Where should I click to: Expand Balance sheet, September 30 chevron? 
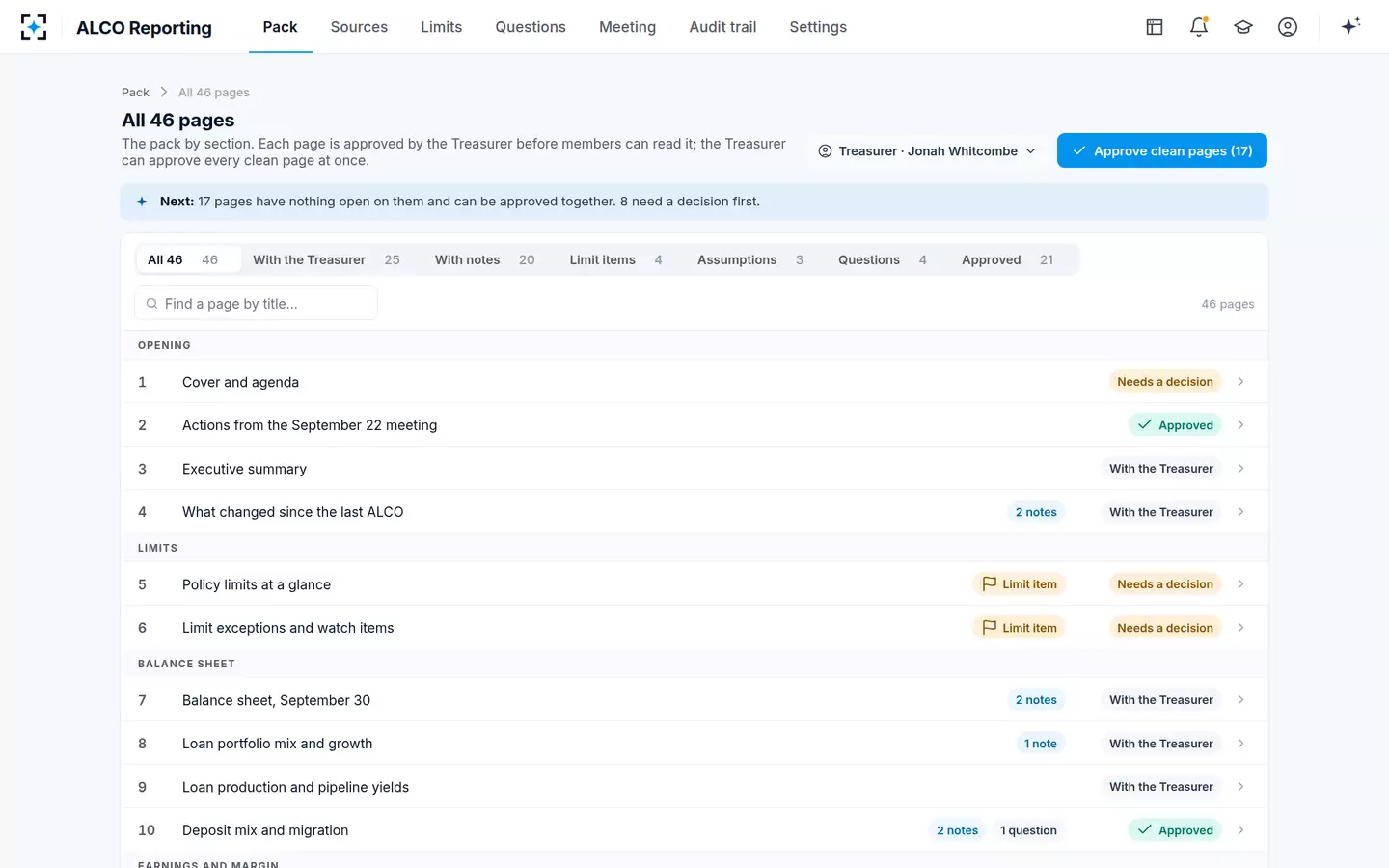click(x=1240, y=700)
